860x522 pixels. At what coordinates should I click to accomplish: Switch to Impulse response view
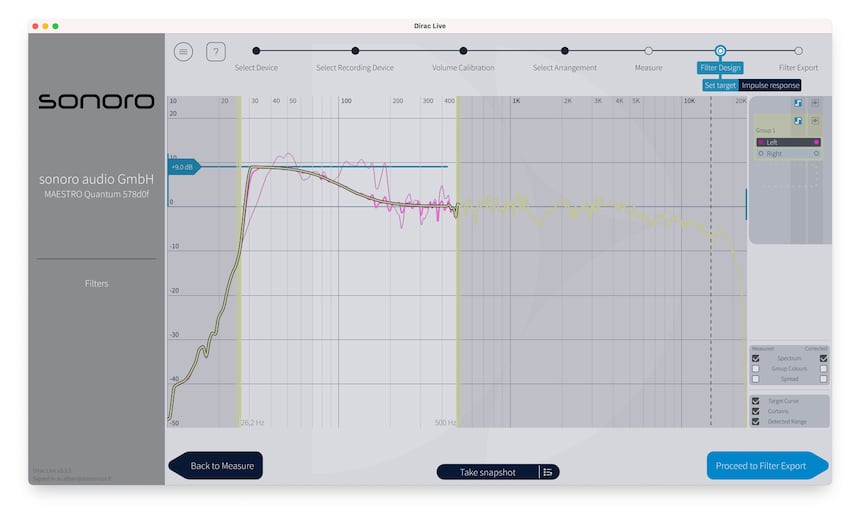click(x=770, y=86)
